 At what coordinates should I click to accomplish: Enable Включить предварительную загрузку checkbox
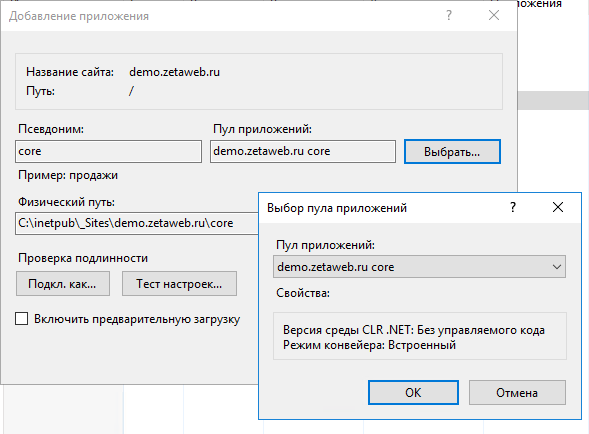pos(21,319)
